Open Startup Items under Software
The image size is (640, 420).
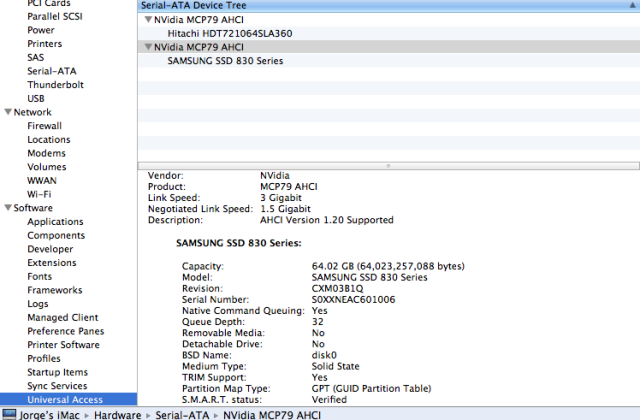(x=58, y=372)
